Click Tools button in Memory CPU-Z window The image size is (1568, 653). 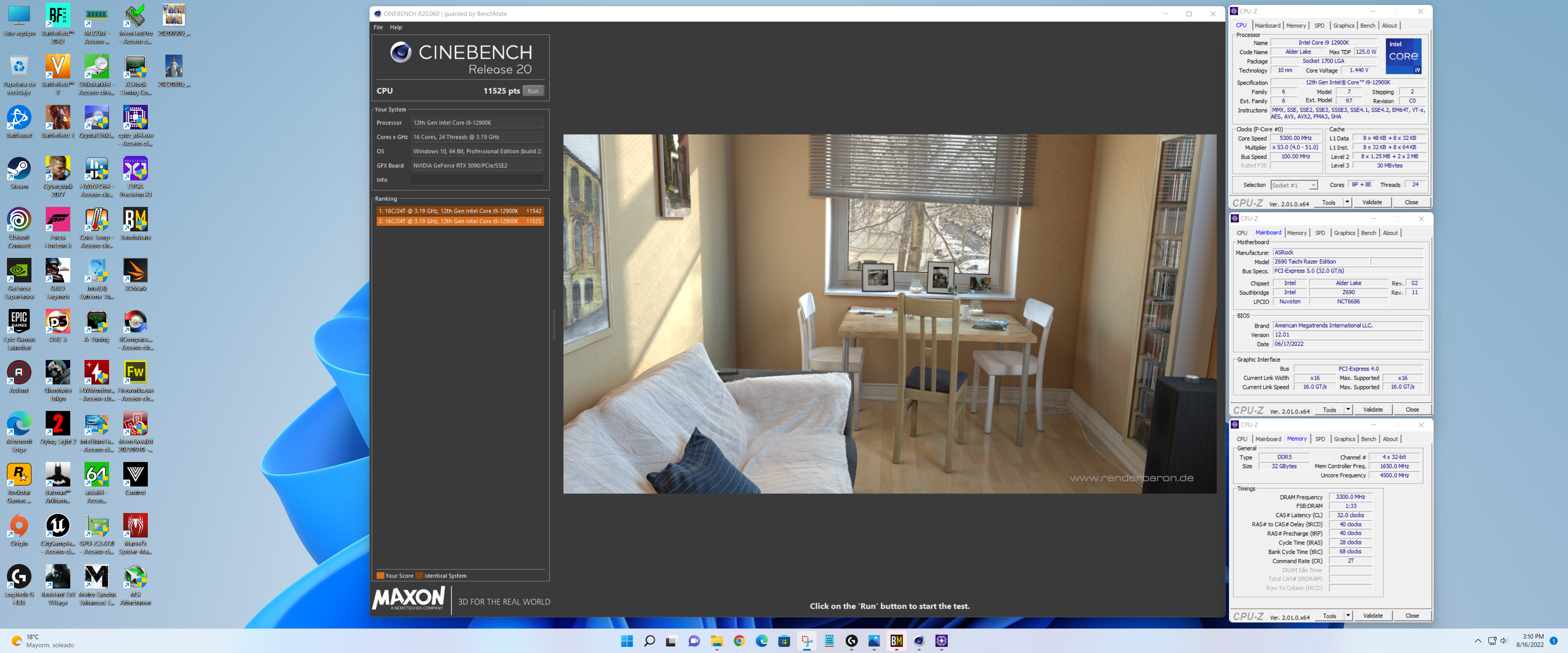tap(1330, 616)
